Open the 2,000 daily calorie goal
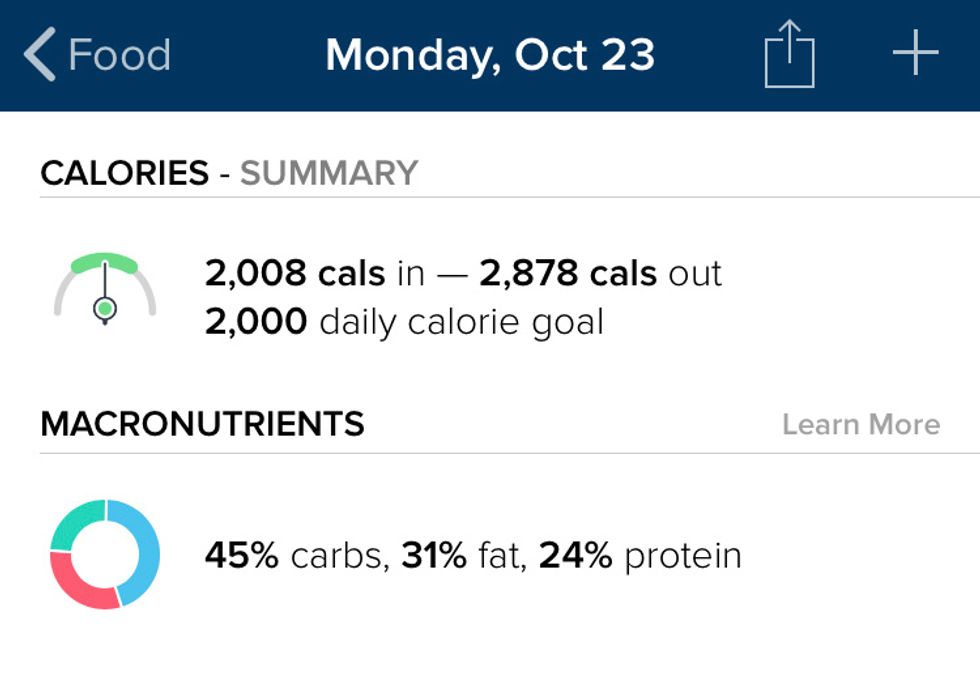Screen dimensions: 980x700 coord(404,322)
